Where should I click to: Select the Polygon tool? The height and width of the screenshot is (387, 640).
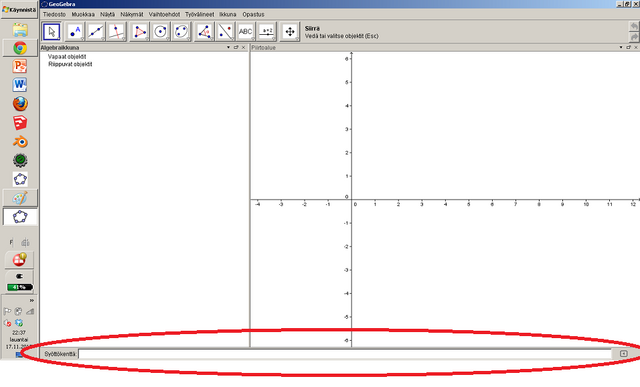[x=139, y=31]
